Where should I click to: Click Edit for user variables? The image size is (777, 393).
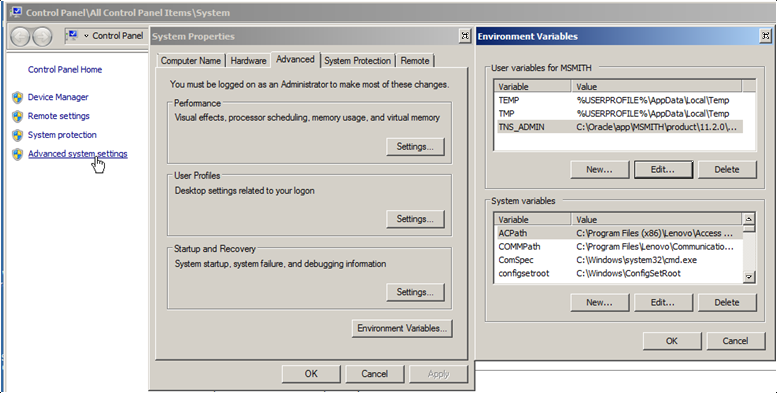click(x=663, y=169)
